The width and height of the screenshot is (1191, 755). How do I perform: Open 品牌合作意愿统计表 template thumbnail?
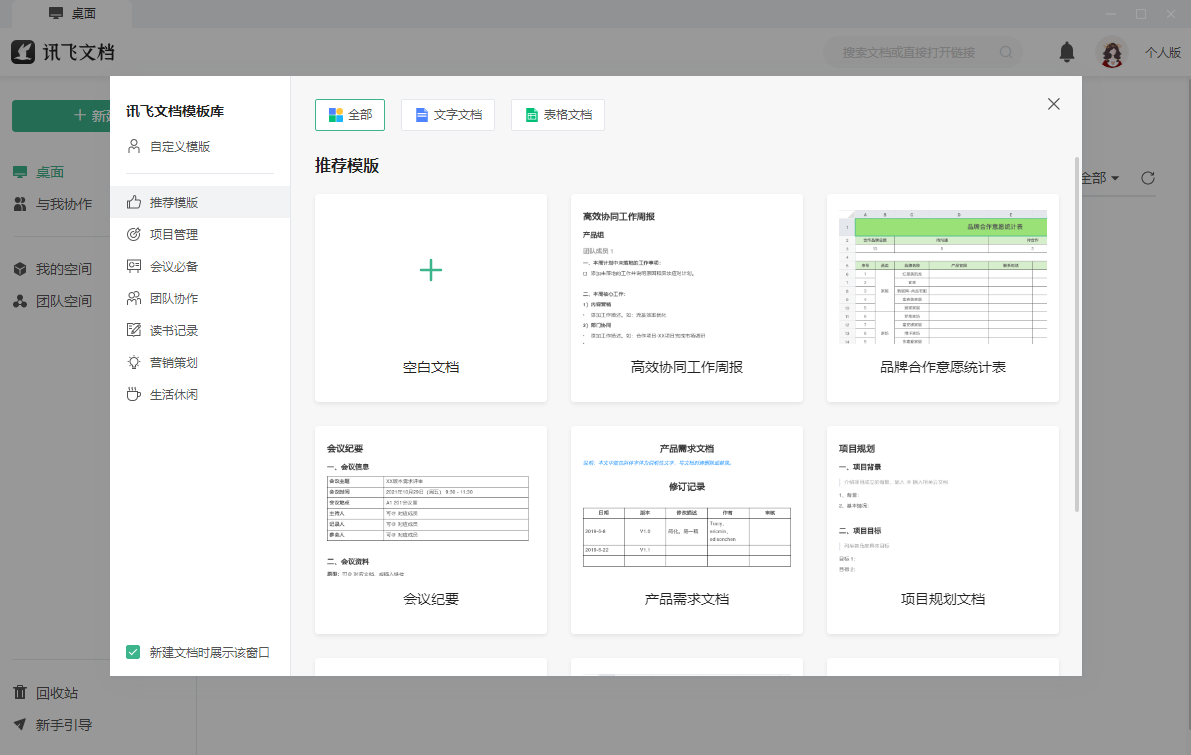tap(943, 276)
